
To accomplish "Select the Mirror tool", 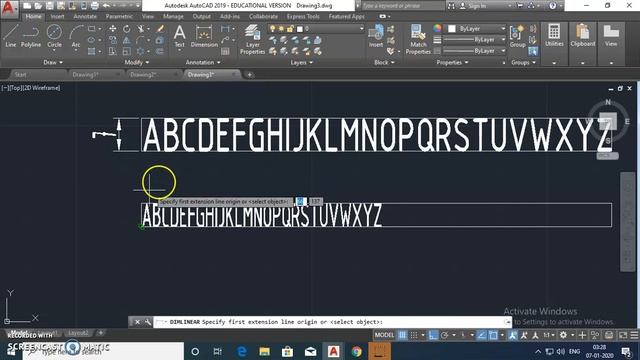I will pyautogui.click(x=127, y=40).
